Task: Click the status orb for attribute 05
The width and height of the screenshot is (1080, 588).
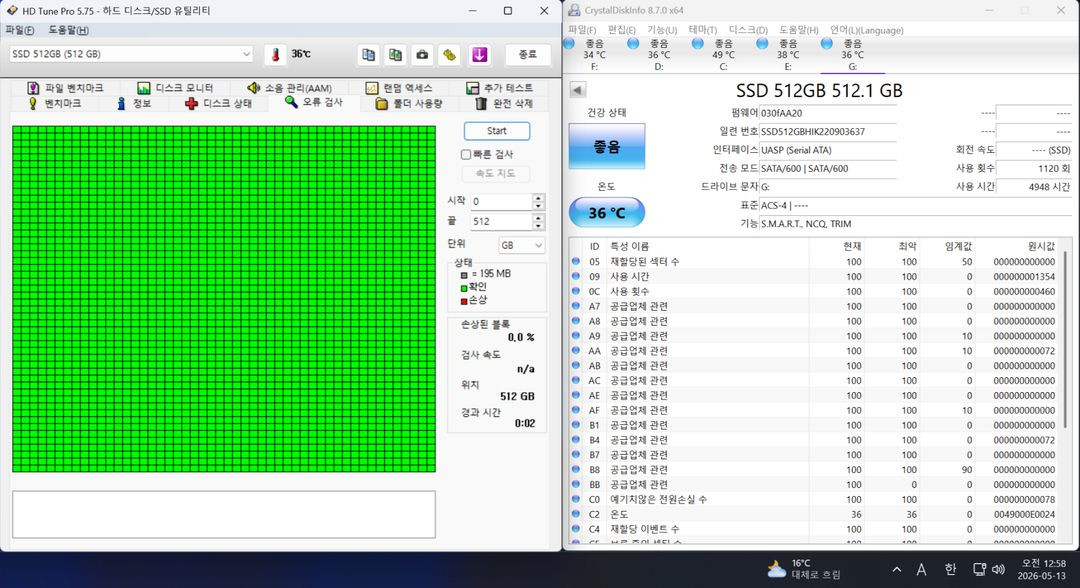Action: click(576, 262)
